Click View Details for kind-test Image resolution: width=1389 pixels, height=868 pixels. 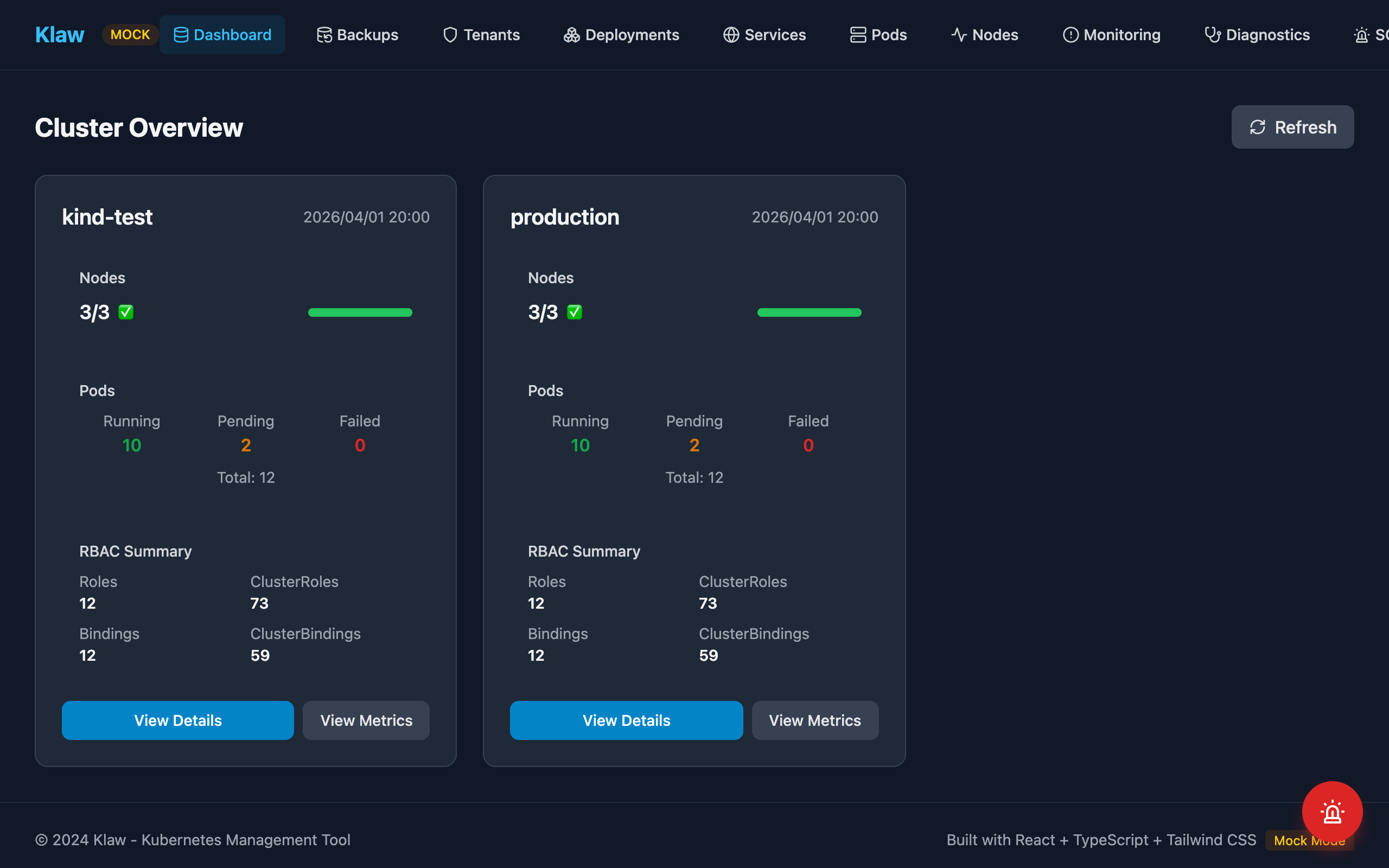pos(178,720)
